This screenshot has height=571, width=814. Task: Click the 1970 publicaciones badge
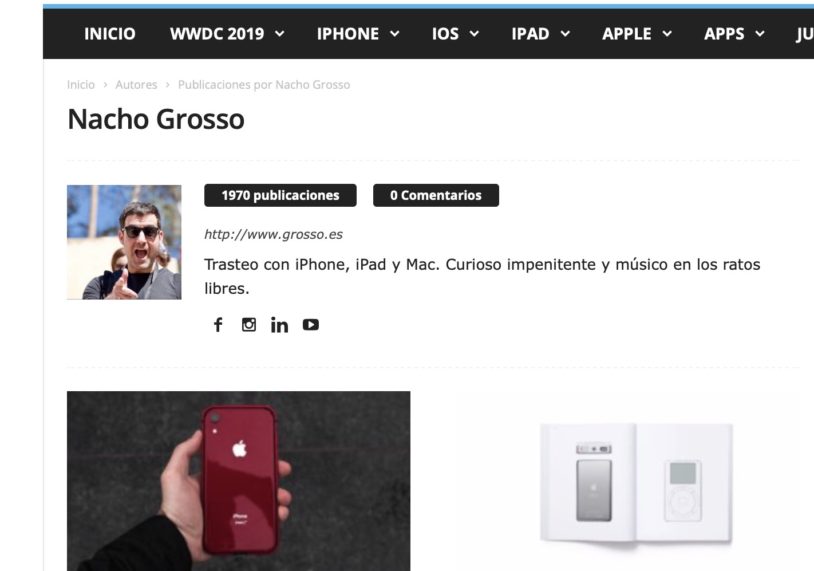coord(280,195)
